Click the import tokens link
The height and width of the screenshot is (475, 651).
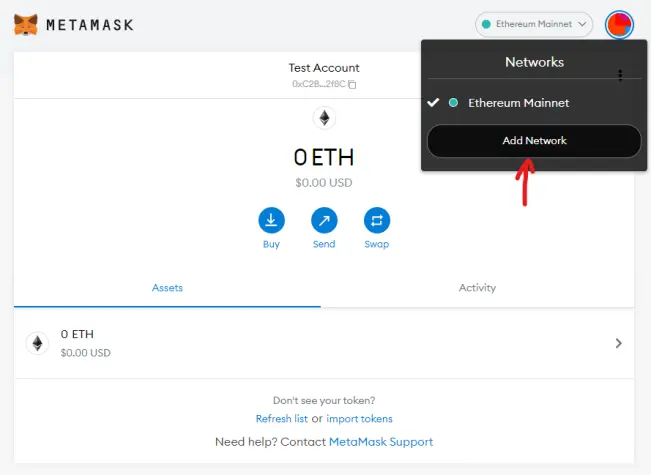pyautogui.click(x=359, y=419)
